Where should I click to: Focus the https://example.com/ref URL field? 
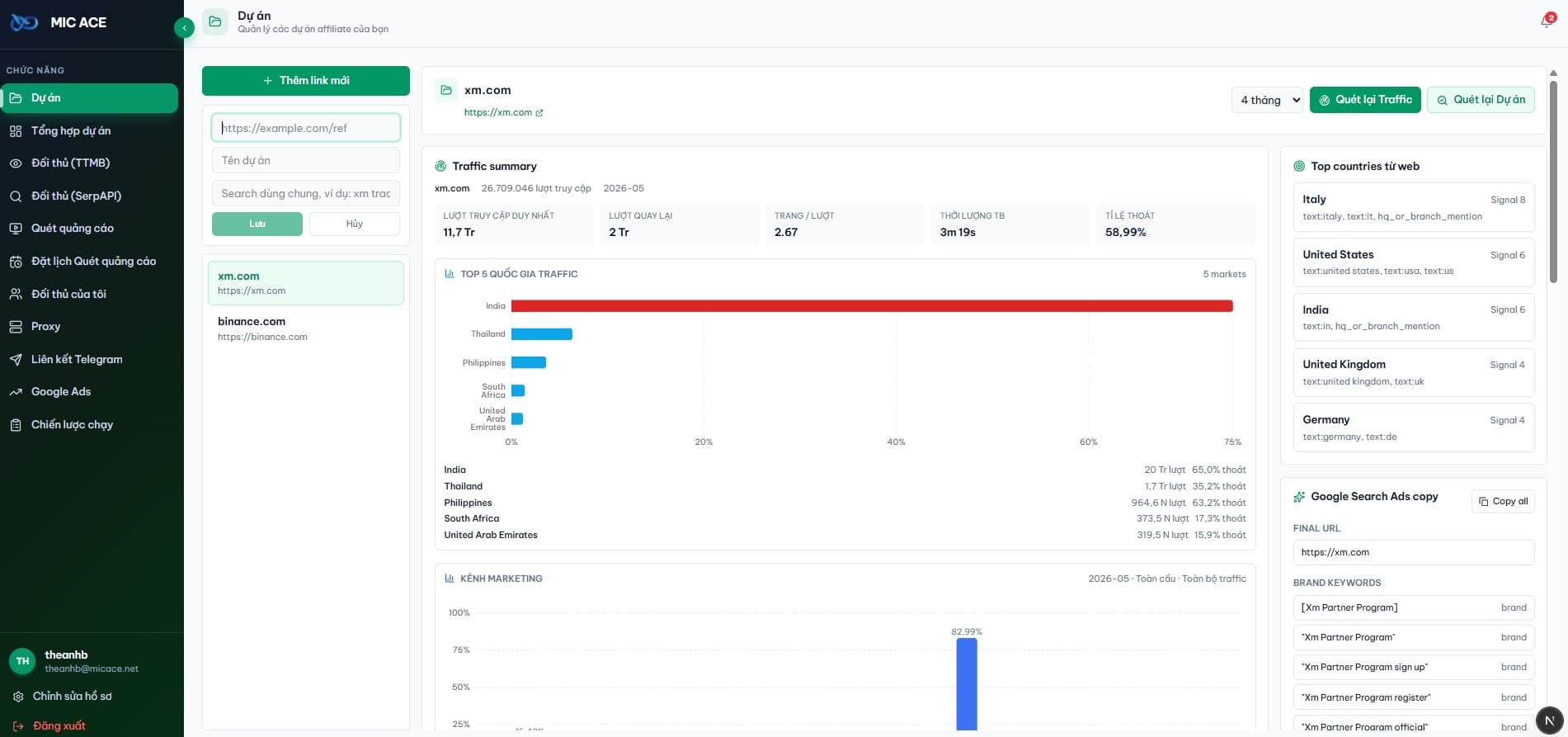[306, 128]
